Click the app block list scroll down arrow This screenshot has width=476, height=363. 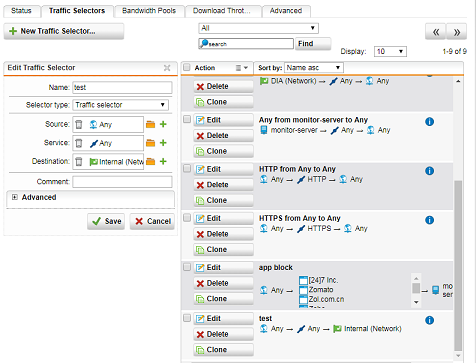coord(416,302)
